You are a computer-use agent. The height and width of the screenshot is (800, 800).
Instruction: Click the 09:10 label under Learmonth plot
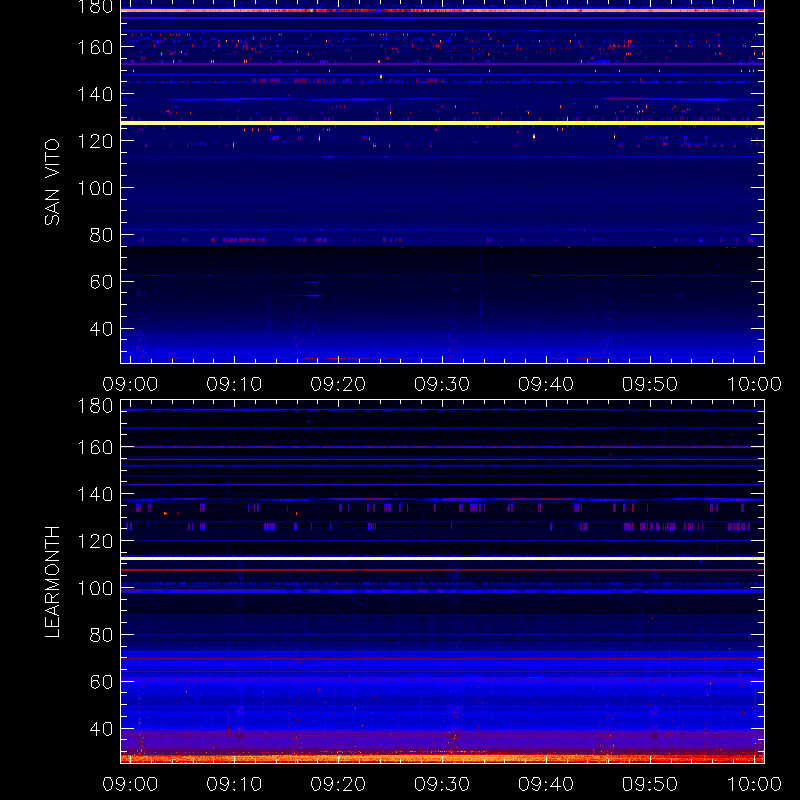click(x=234, y=784)
